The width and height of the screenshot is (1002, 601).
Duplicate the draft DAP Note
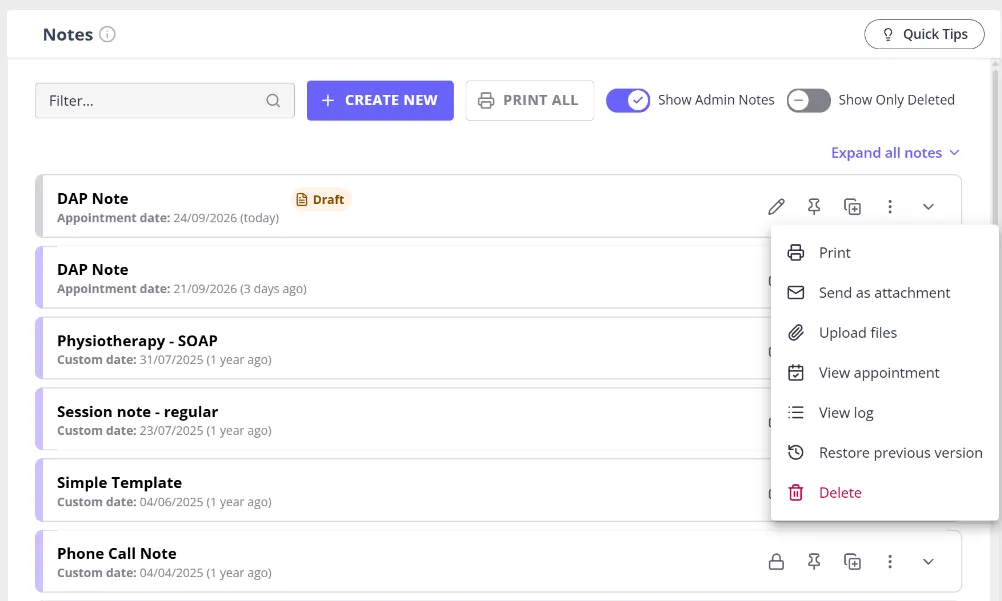point(852,207)
